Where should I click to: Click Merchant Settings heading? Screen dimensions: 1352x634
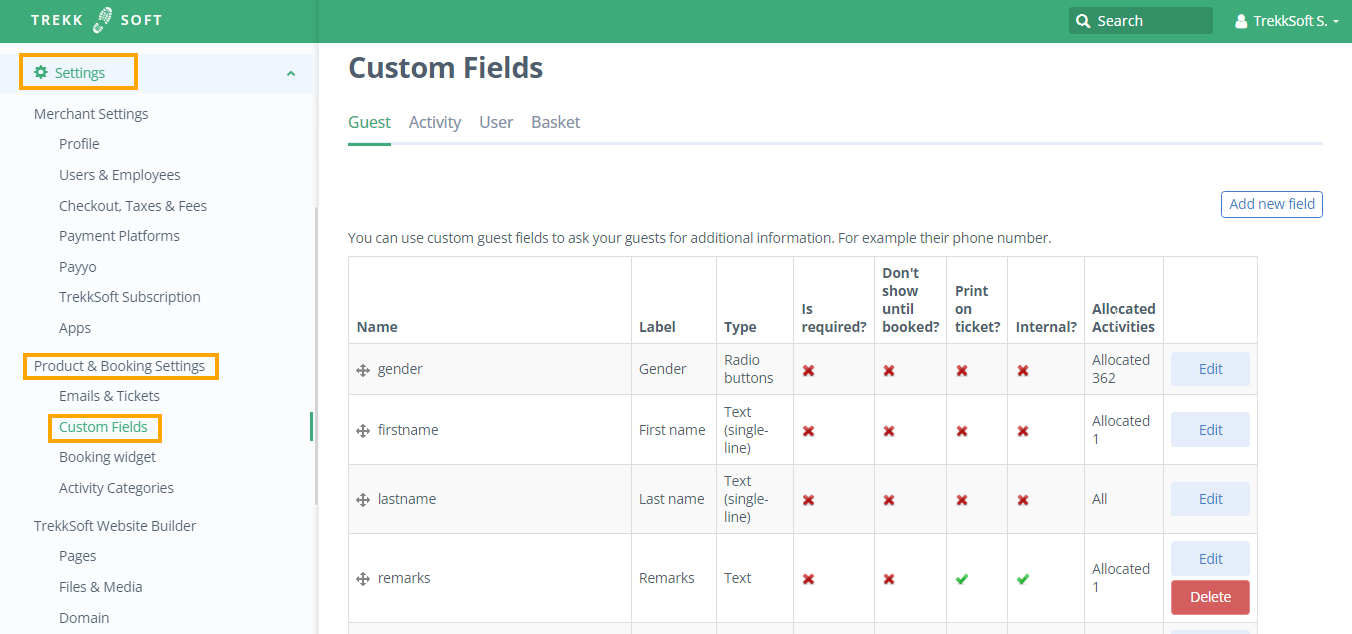(x=91, y=114)
